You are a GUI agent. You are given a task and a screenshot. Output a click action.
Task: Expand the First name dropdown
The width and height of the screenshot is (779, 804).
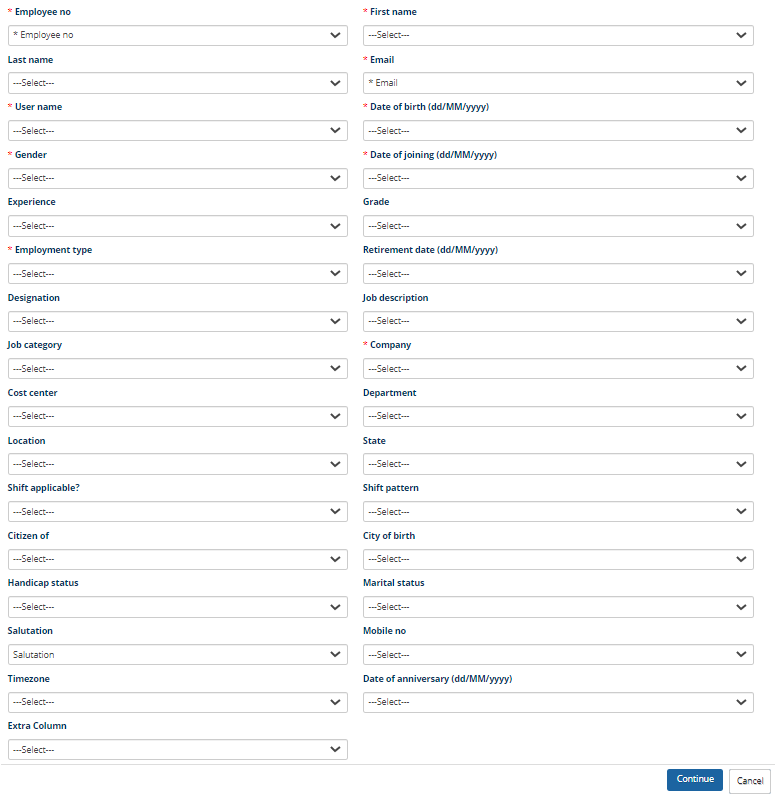pyautogui.click(x=558, y=35)
